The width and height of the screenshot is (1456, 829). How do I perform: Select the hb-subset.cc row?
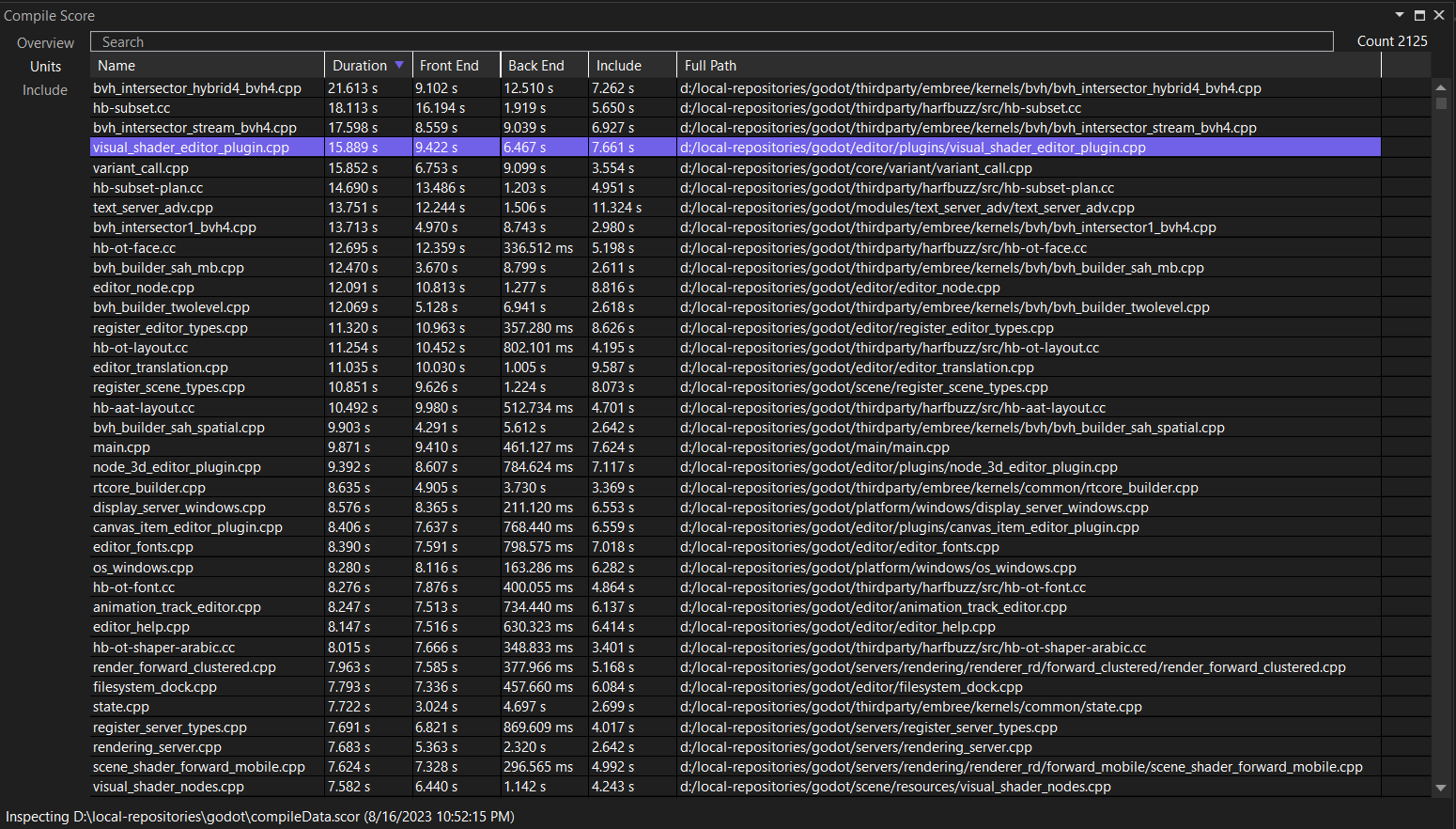[736, 108]
